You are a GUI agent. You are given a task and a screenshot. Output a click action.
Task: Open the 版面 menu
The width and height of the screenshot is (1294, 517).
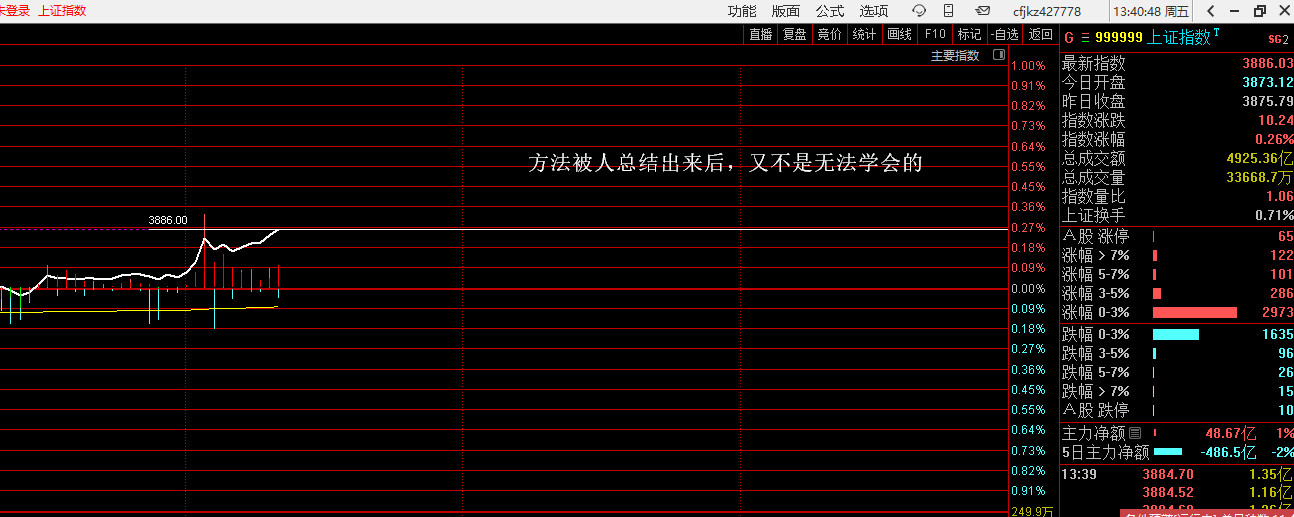point(786,11)
